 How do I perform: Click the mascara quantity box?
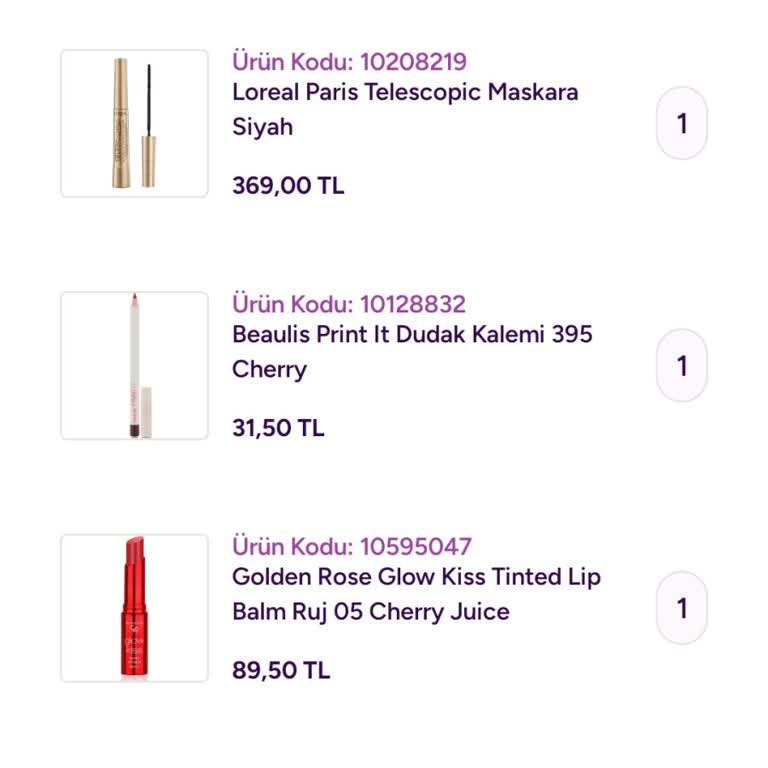coord(682,123)
